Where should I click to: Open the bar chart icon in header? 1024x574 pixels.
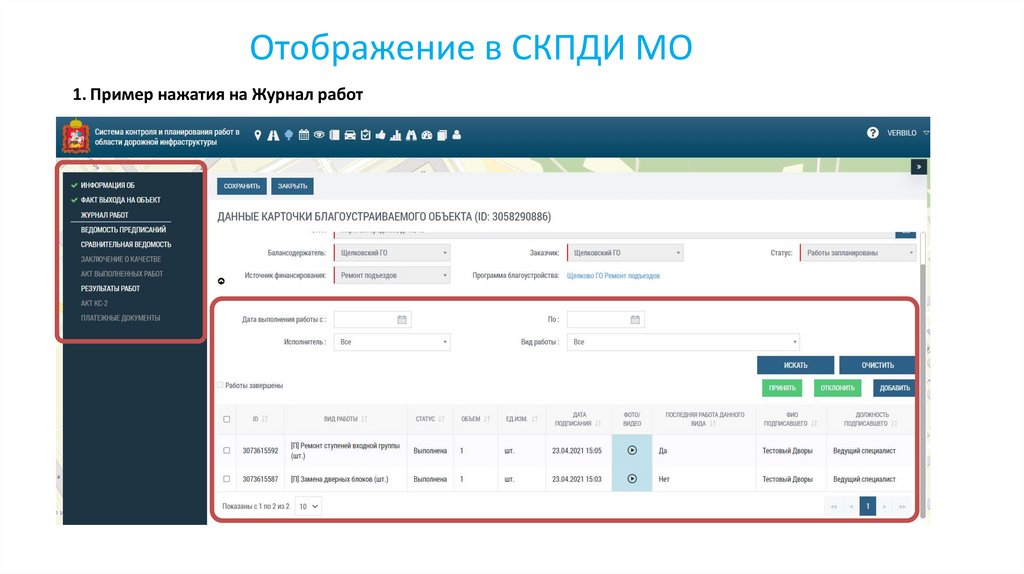tap(396, 135)
